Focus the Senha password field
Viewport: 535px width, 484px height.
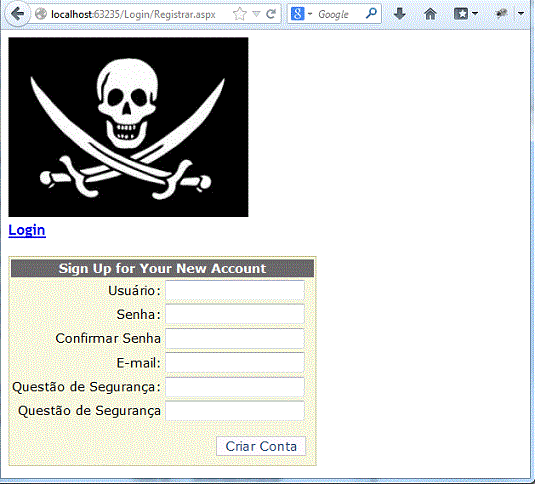tap(235, 314)
